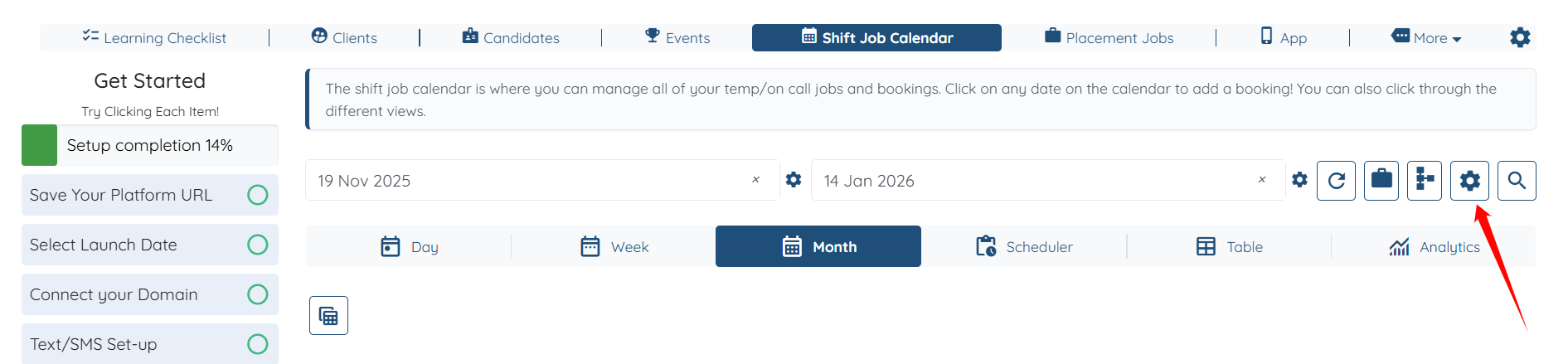Click the gear beside start date field
The height and width of the screenshot is (364, 1568).
coord(794,180)
